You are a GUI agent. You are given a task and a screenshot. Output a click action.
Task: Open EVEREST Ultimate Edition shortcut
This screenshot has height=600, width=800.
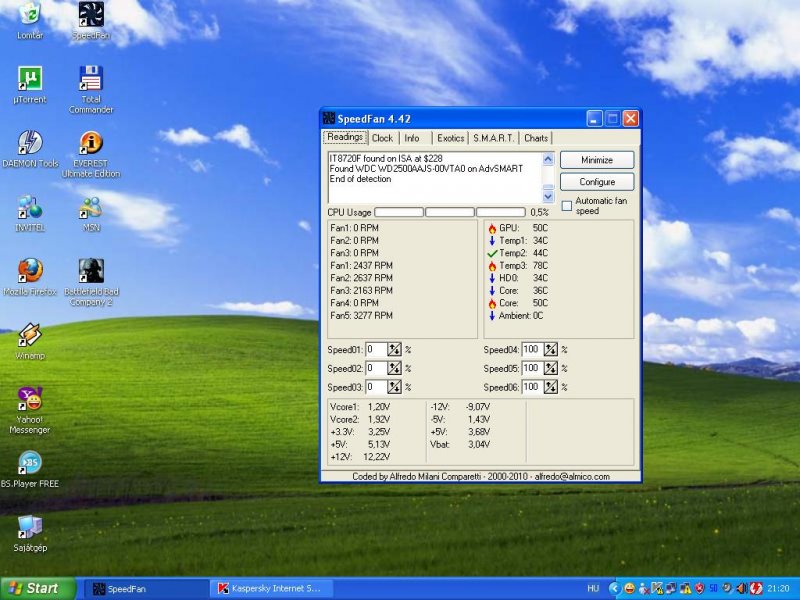tap(91, 154)
